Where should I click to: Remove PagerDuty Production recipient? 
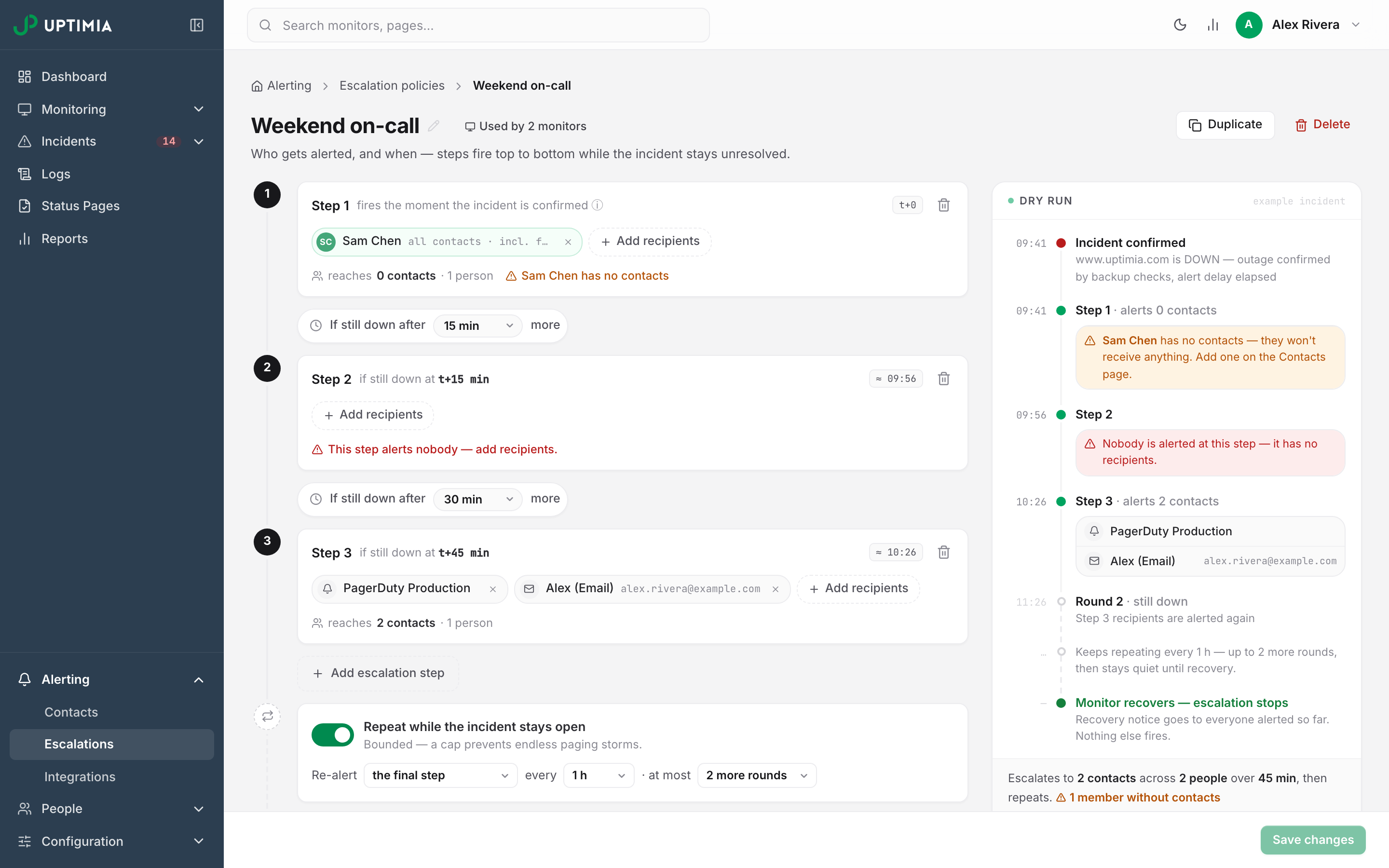point(492,589)
